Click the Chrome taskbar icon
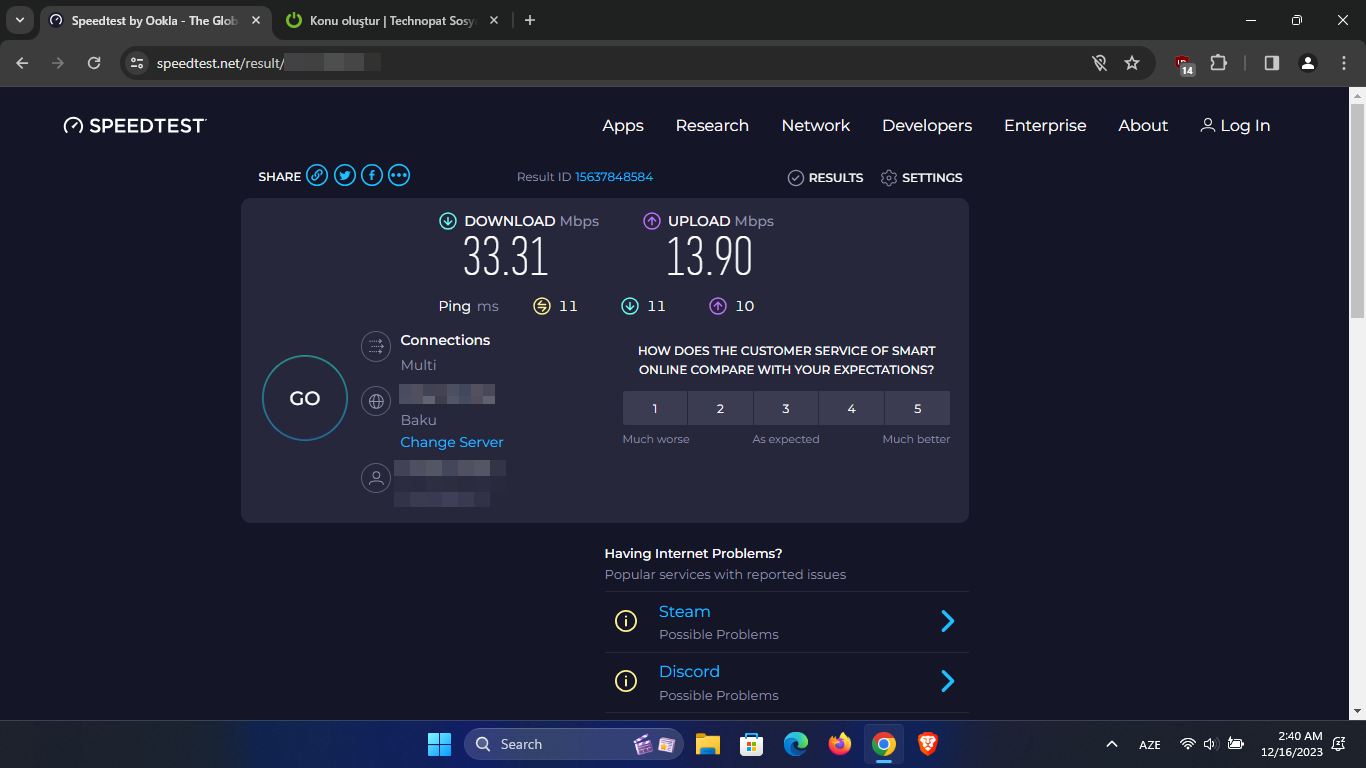This screenshot has width=1366, height=768. pyautogui.click(x=884, y=744)
